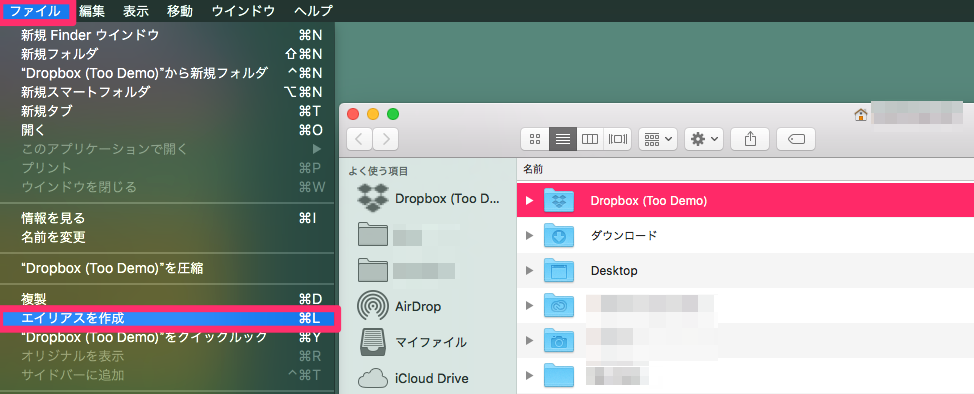
Task: Switch Finder to icon view
Action: [534, 139]
